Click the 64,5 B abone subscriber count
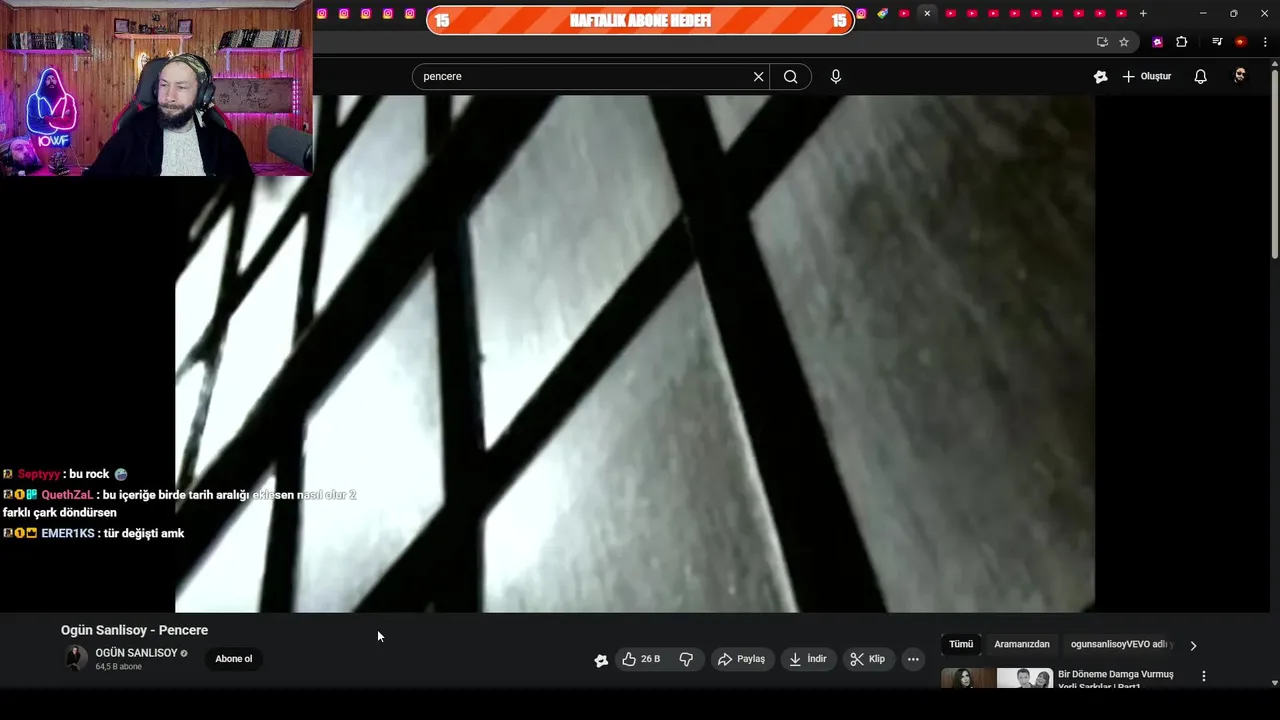1280x720 pixels. pos(118,667)
